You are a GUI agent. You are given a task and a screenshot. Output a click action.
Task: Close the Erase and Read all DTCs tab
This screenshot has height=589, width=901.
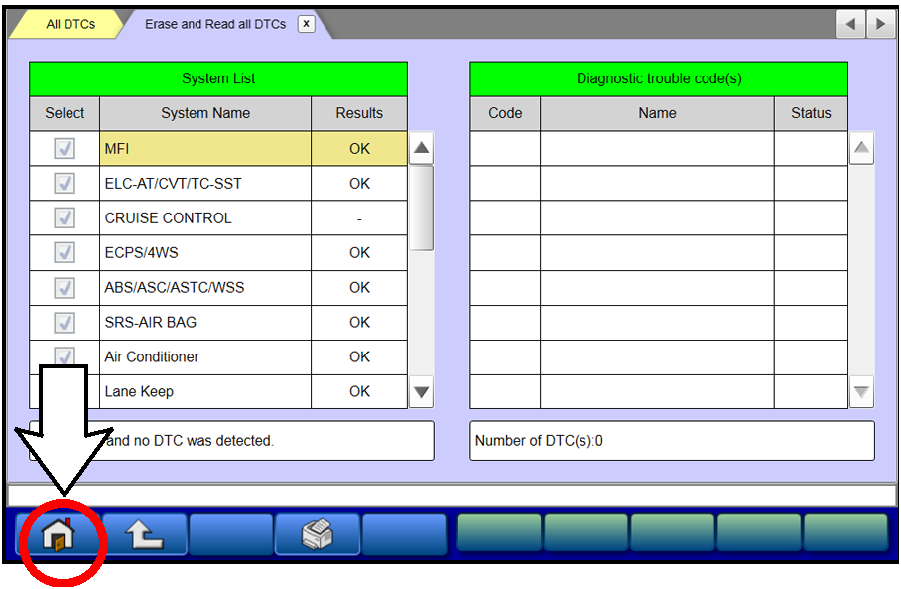(x=306, y=24)
